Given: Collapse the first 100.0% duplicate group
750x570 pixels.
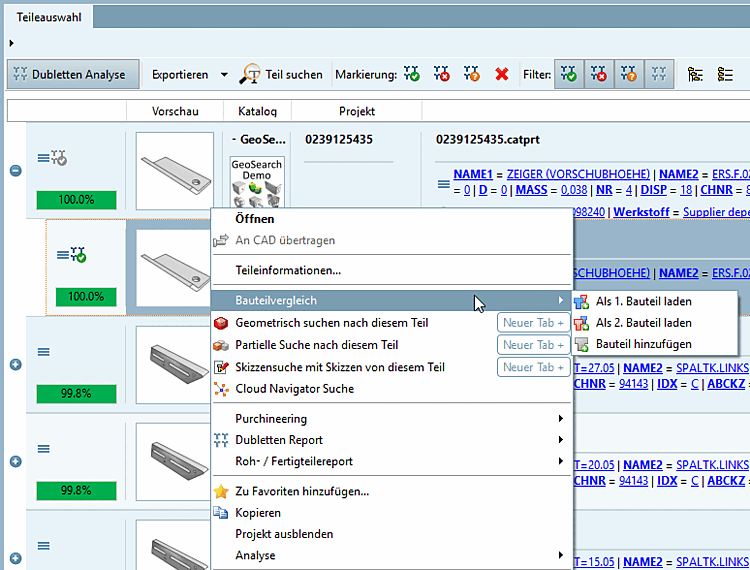Looking at the screenshot, I should point(15,171).
